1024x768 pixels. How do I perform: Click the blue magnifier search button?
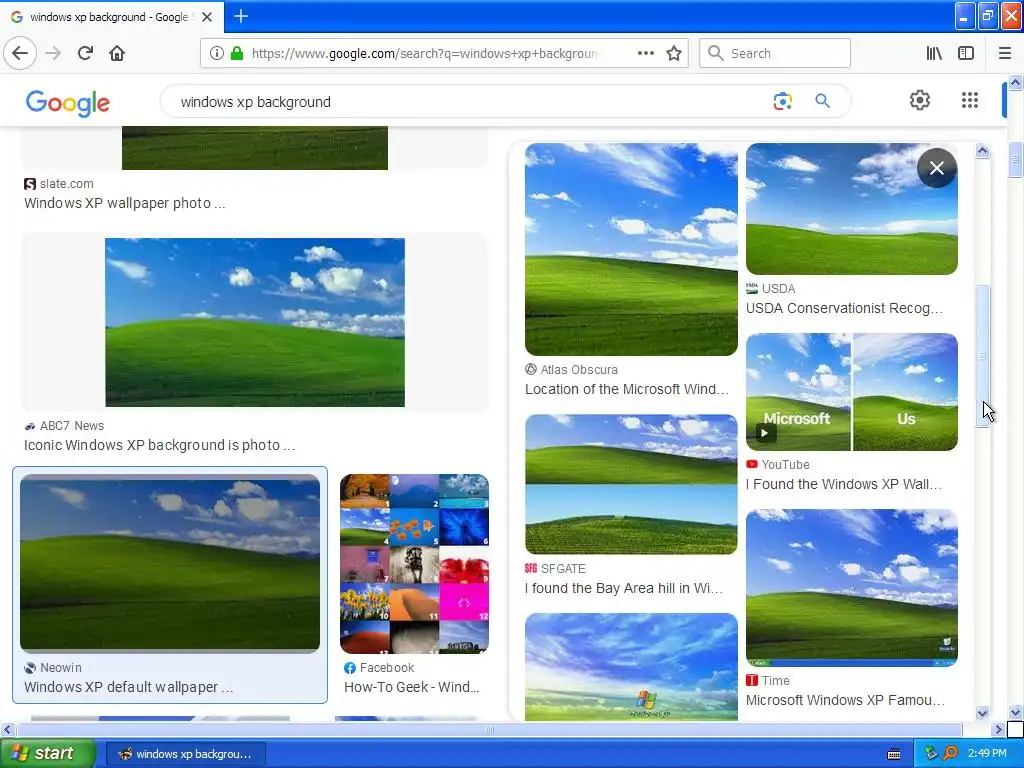pos(822,101)
